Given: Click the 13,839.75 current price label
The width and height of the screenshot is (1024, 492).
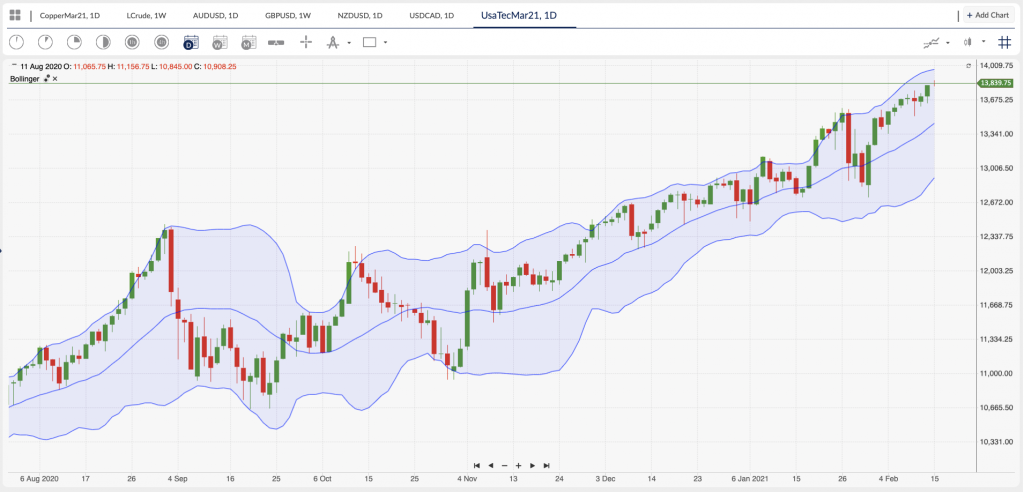Looking at the screenshot, I should click(996, 83).
